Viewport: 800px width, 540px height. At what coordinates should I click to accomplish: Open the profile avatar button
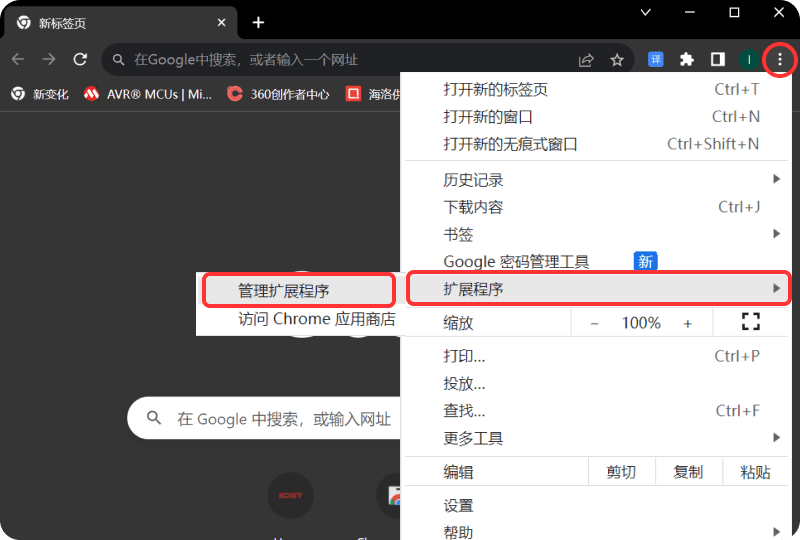pos(748,60)
